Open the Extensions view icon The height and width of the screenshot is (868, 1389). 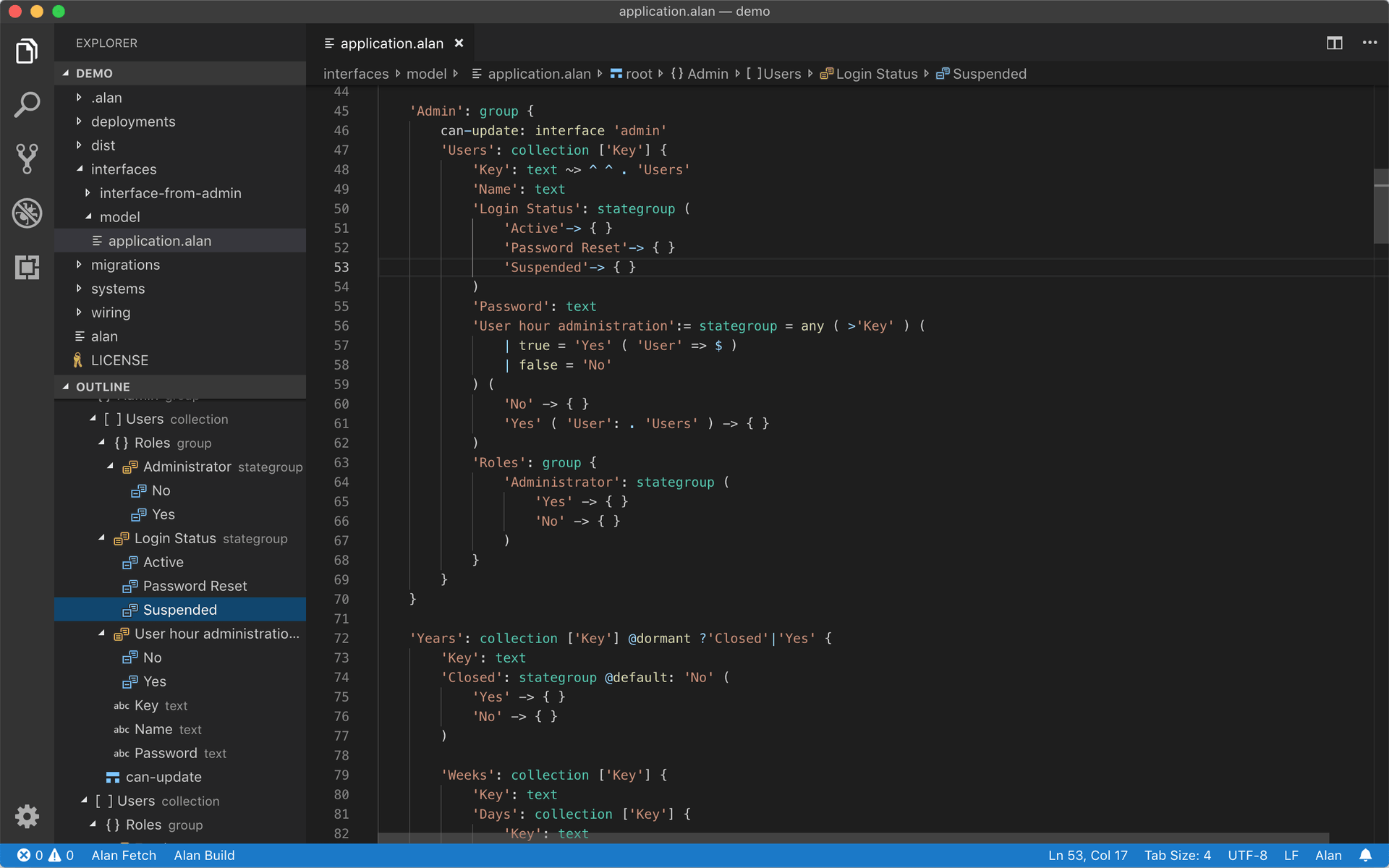pos(27,267)
